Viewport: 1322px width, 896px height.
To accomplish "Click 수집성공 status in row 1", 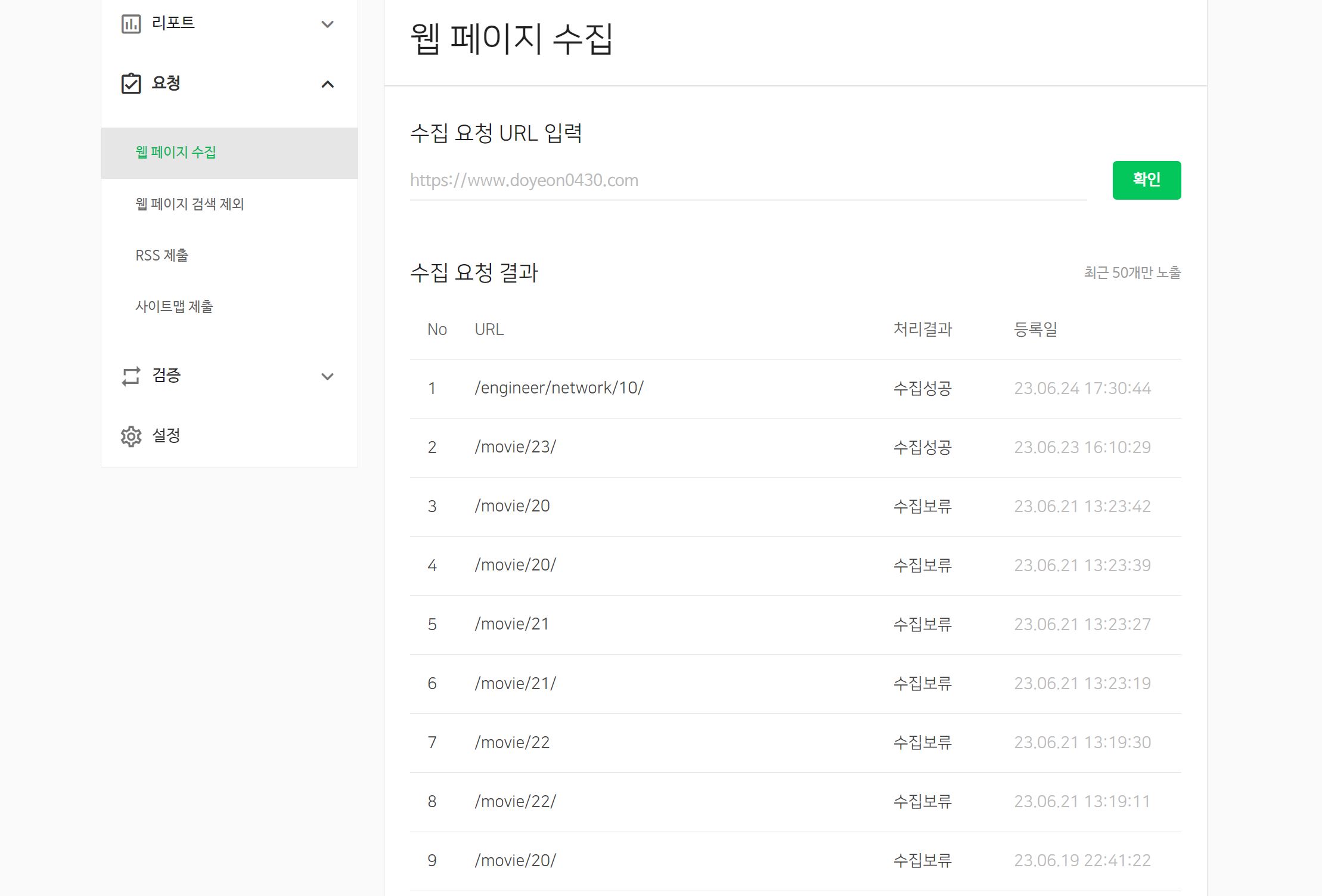I will (x=923, y=388).
